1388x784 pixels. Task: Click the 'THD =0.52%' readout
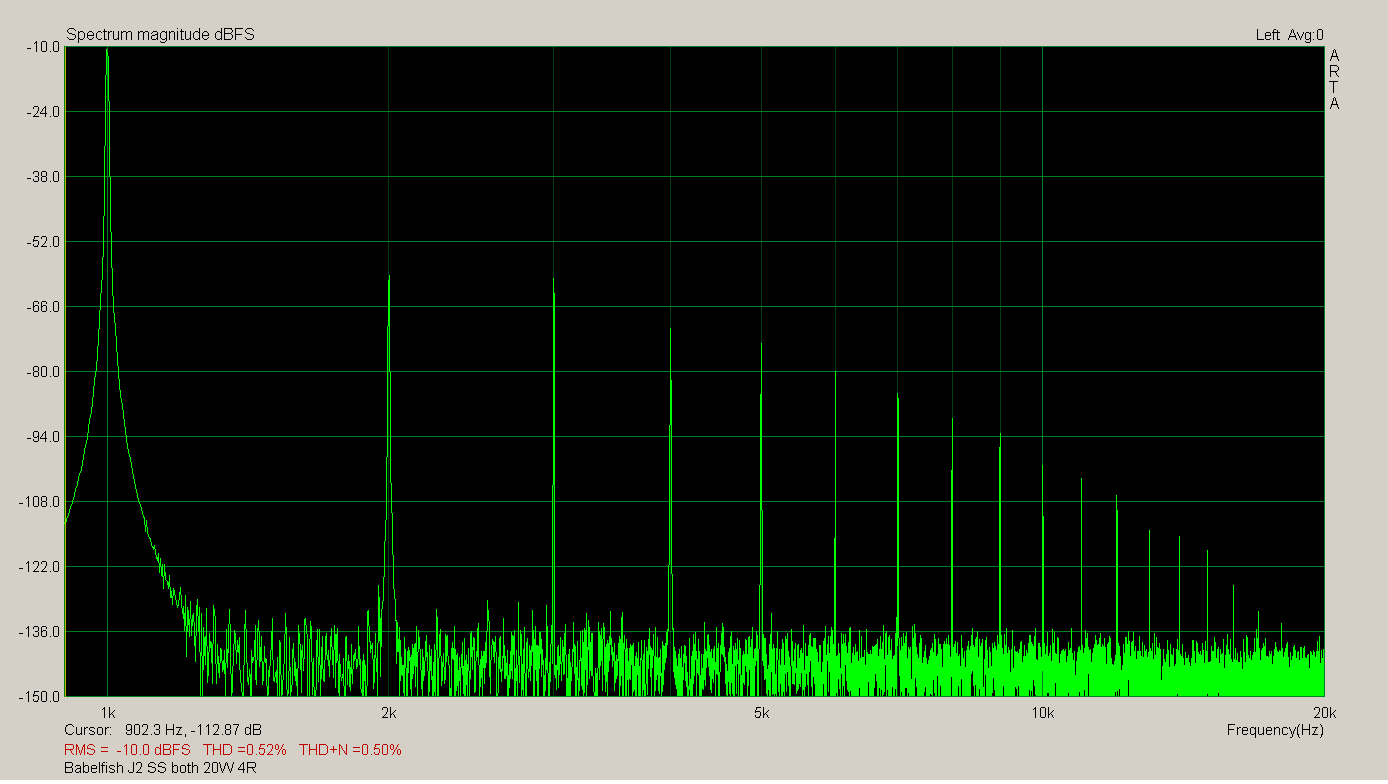tap(244, 749)
